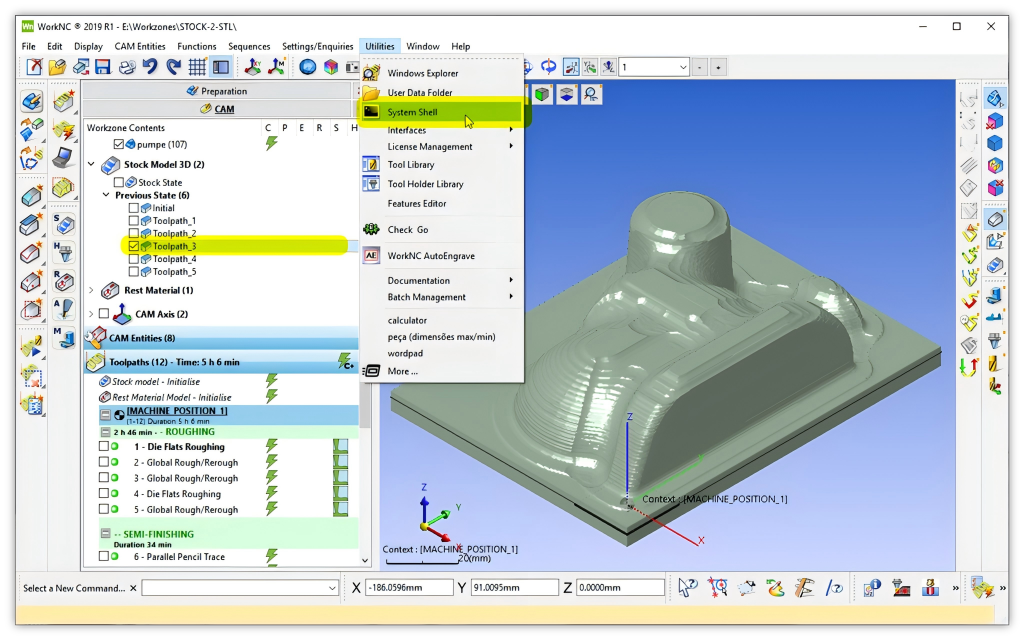Click the blue rotate arrows toolbar icon
The width and height of the screenshot is (1024, 640).
[549, 67]
